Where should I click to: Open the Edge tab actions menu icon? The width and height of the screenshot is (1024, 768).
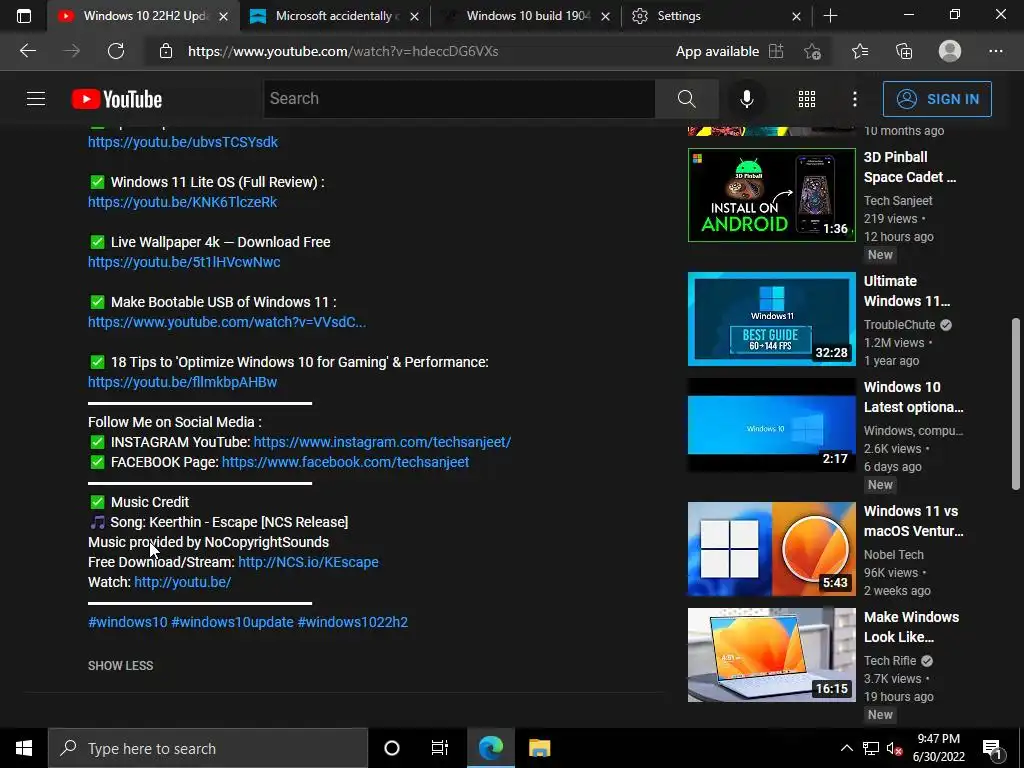pos(24,16)
